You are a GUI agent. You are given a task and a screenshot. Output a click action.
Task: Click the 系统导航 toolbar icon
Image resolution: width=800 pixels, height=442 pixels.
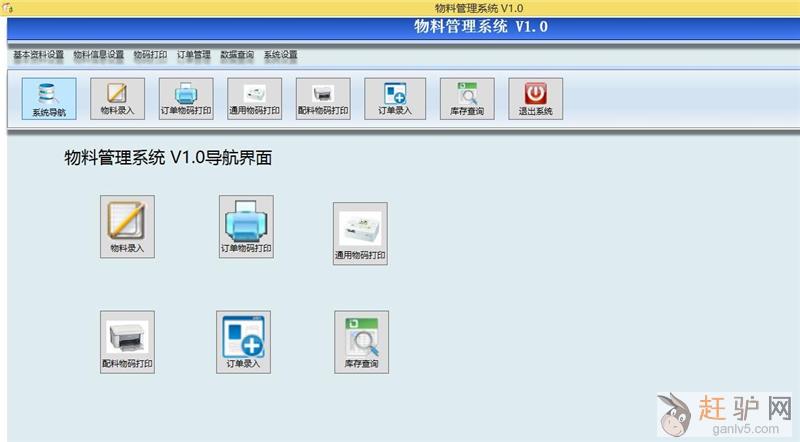click(48, 99)
